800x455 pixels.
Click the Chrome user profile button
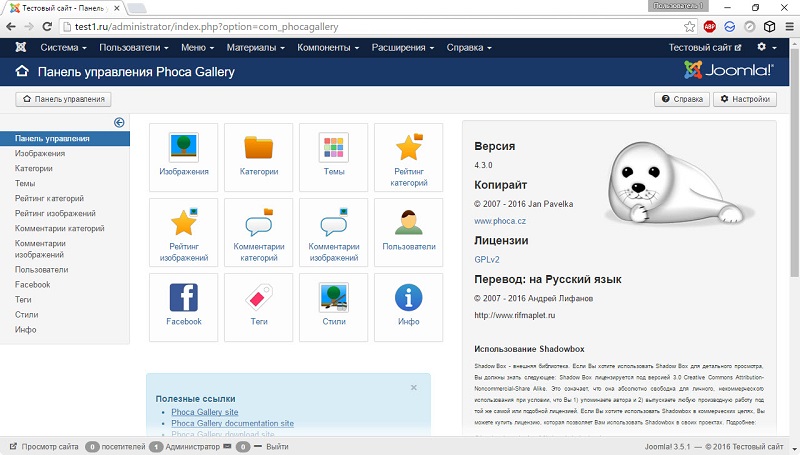678,6
